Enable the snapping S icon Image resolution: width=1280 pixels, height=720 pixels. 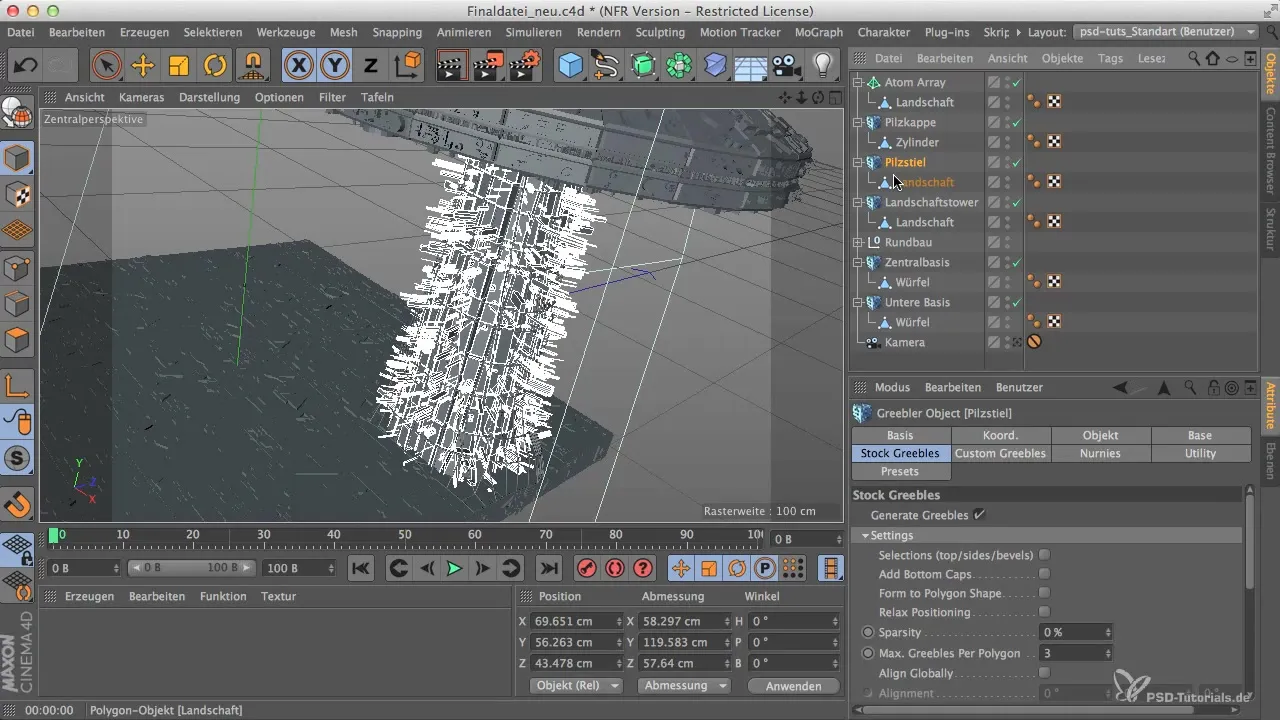click(x=18, y=457)
